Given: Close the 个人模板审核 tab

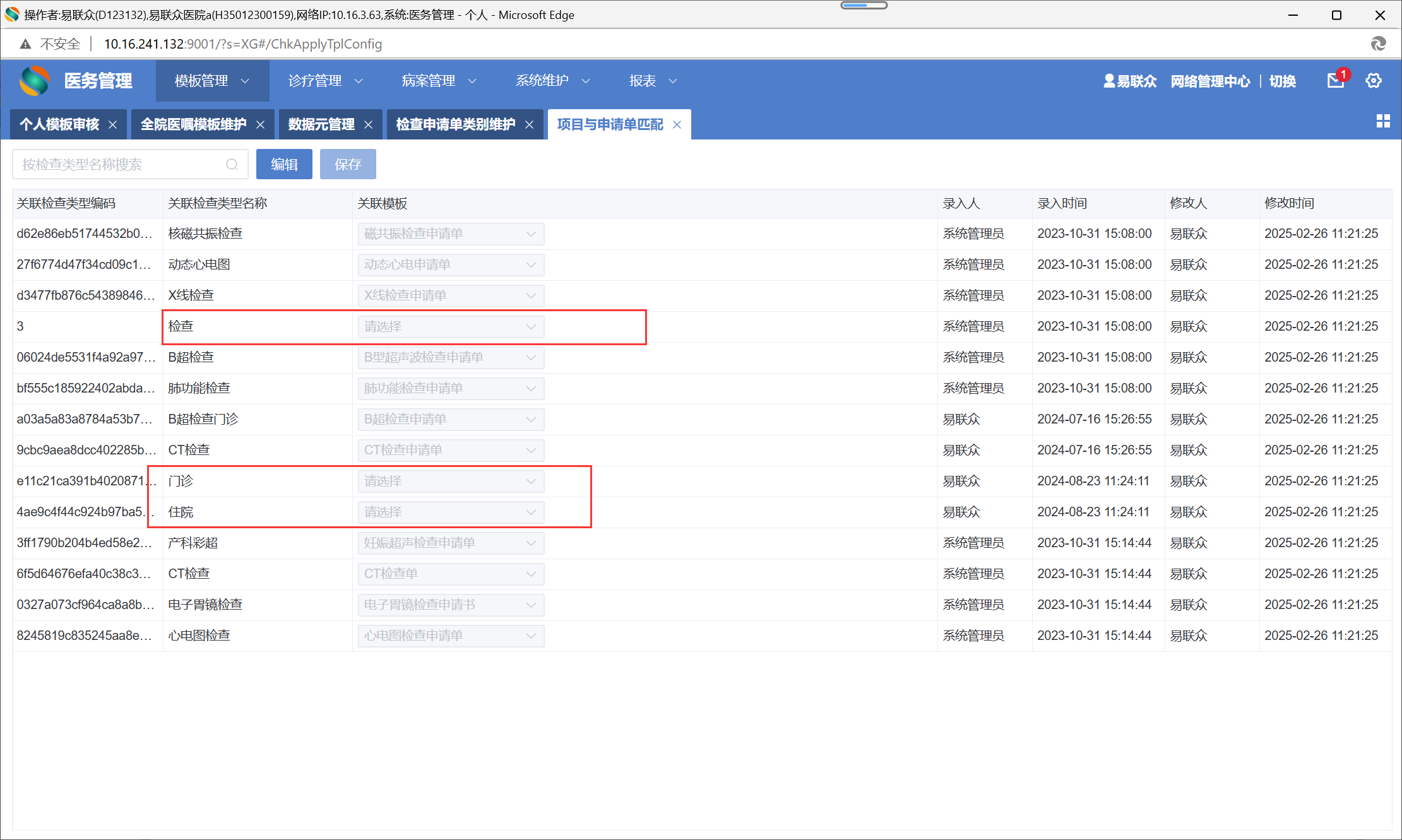Looking at the screenshot, I should point(113,125).
